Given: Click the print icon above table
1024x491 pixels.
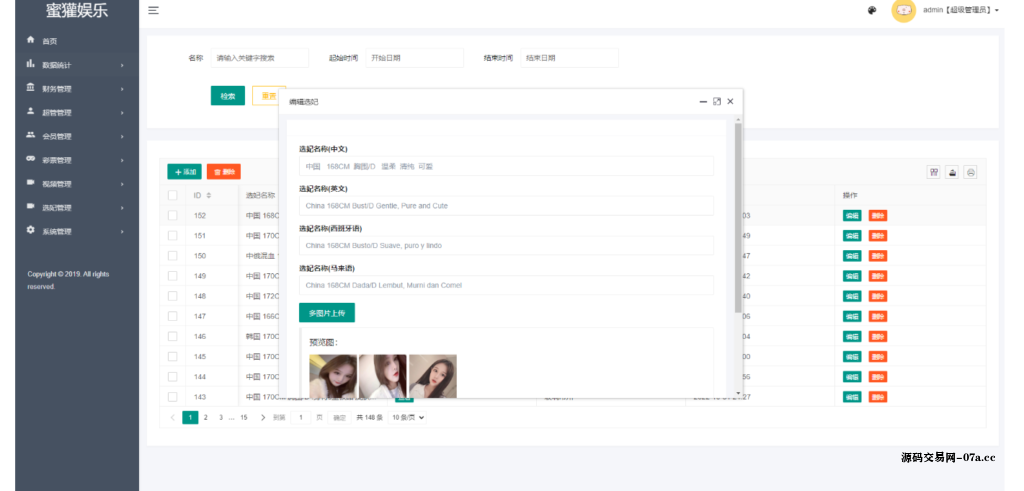Looking at the screenshot, I should pos(970,172).
